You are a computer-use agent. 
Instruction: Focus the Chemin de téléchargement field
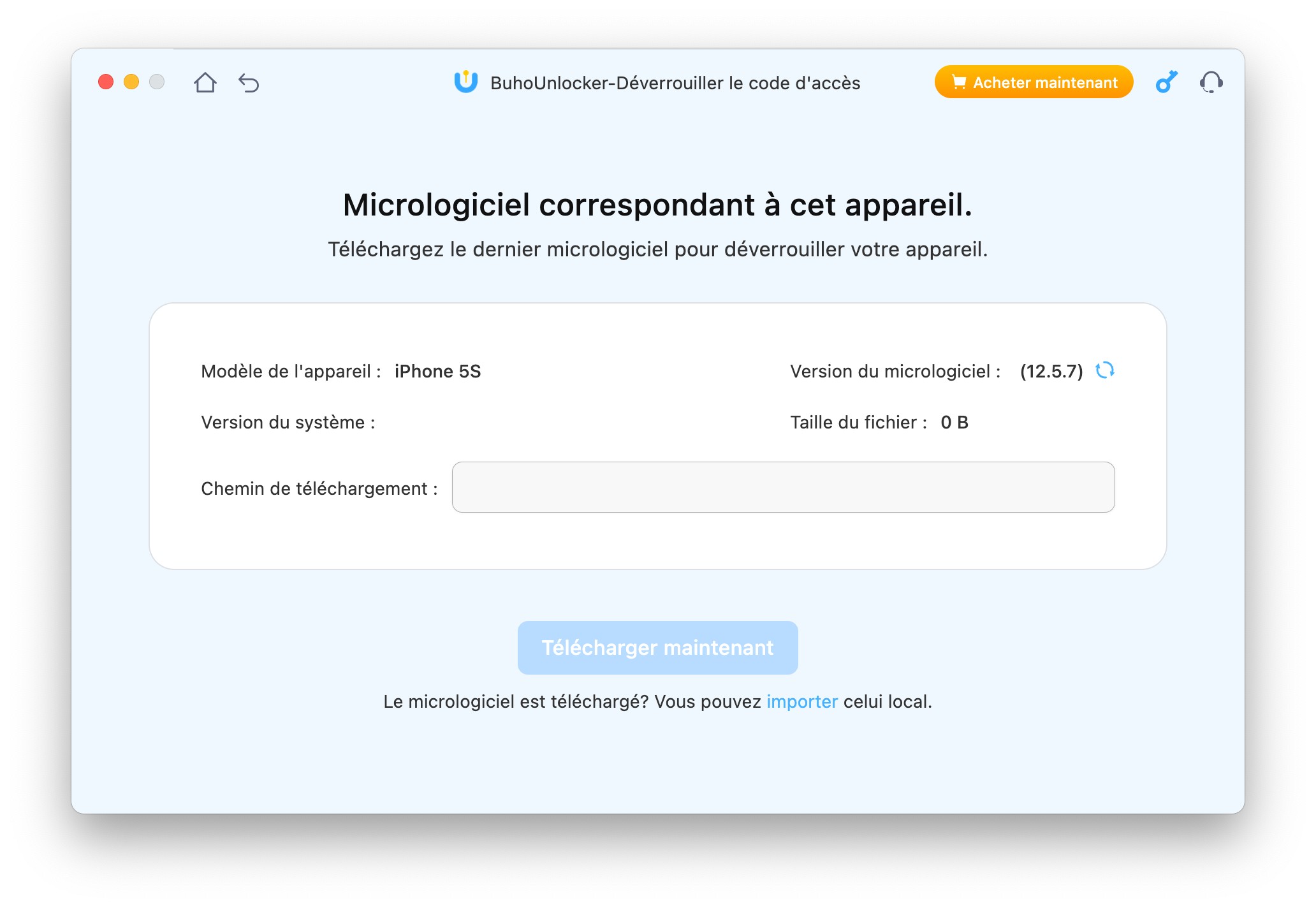(x=783, y=487)
